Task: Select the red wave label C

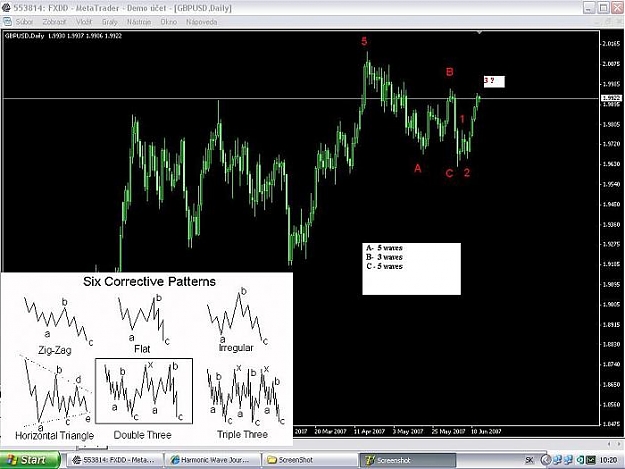Action: (x=449, y=173)
